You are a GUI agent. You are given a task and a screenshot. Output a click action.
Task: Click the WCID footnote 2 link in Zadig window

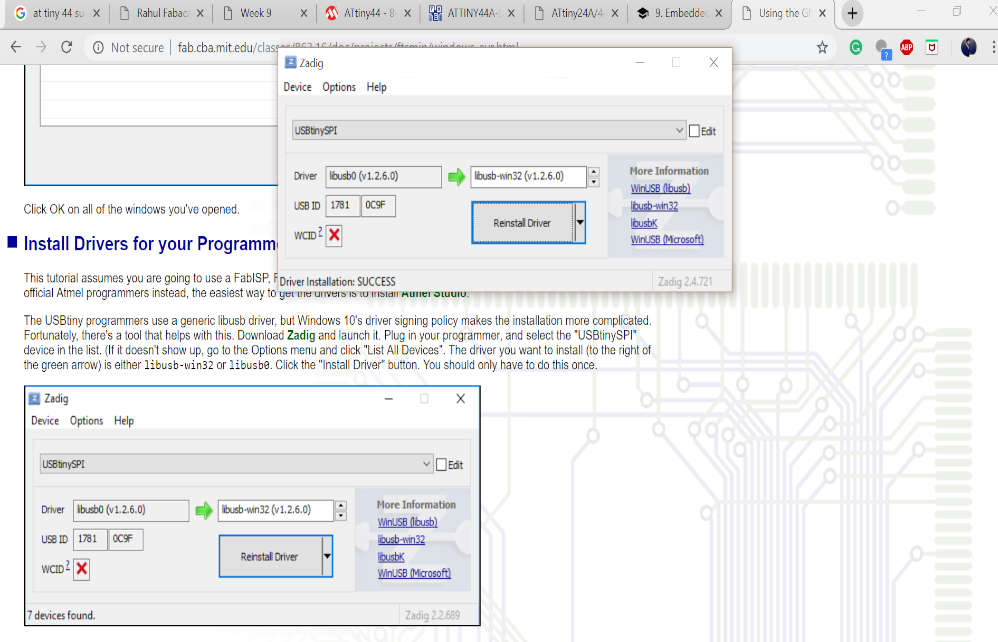tap(320, 231)
